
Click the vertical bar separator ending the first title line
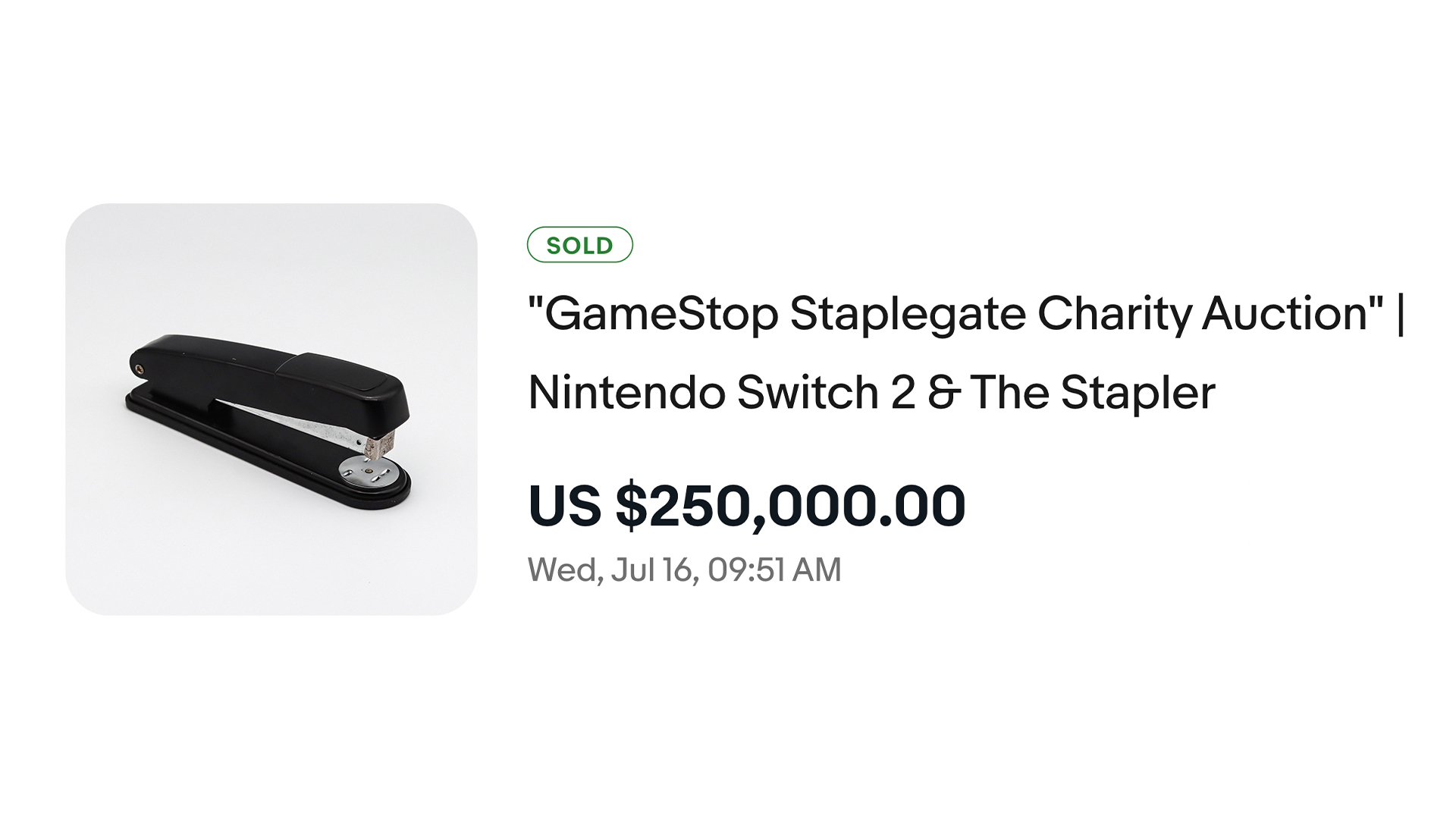pos(1400,313)
